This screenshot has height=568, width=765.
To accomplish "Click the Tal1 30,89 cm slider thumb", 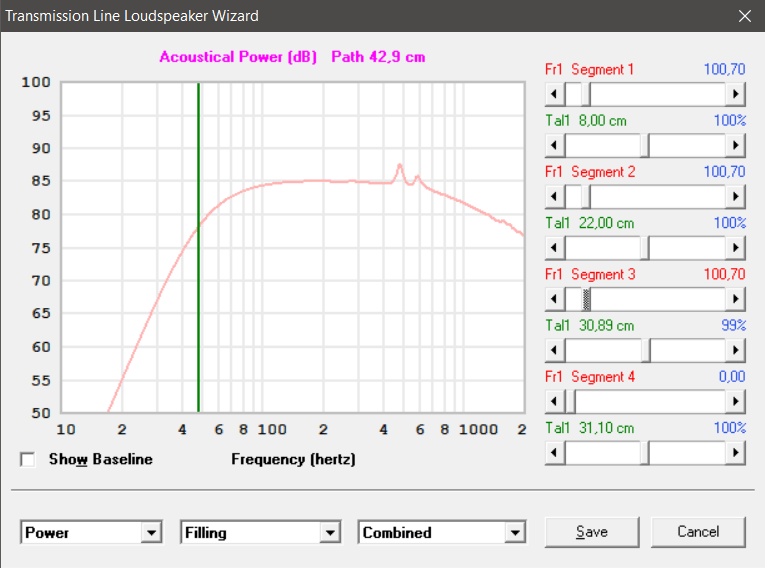I will 646,350.
